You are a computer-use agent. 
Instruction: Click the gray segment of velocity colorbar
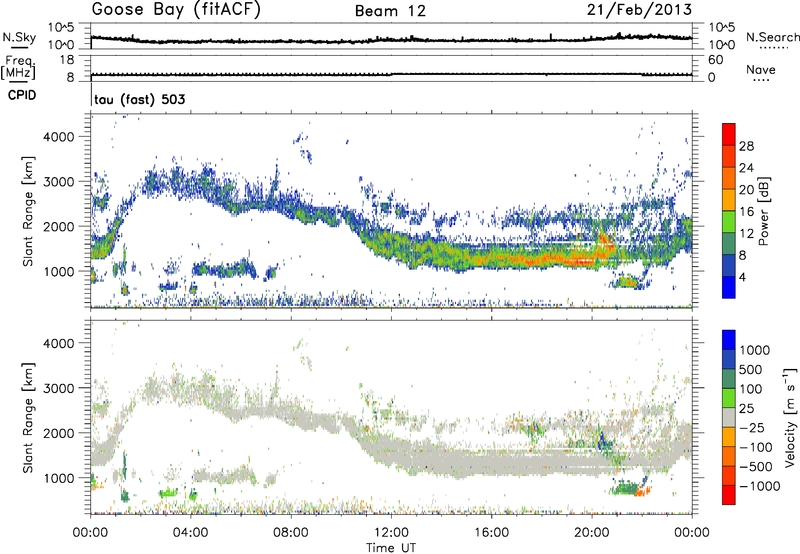pyautogui.click(x=729, y=418)
